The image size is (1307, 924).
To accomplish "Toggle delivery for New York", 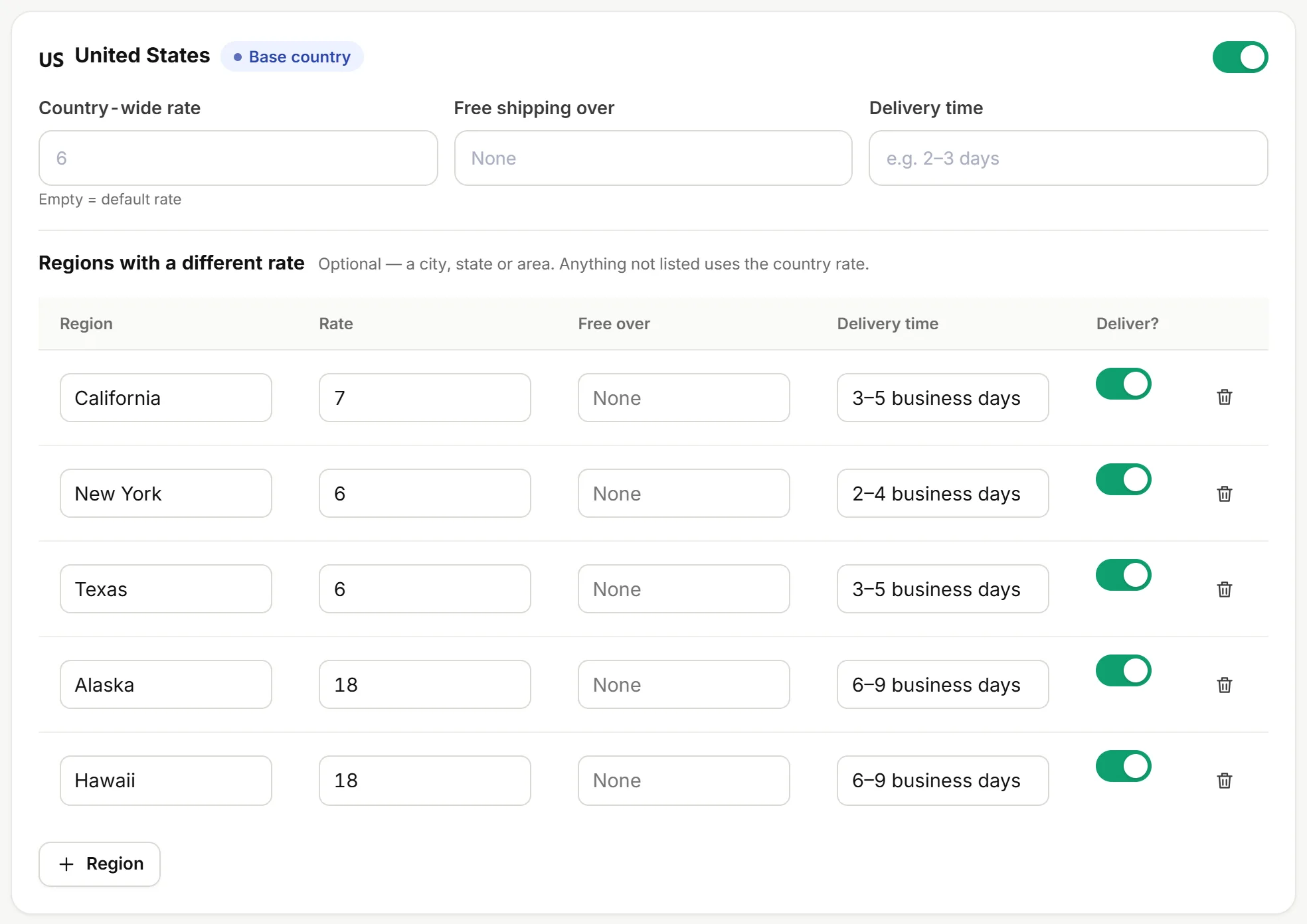I will [1123, 479].
